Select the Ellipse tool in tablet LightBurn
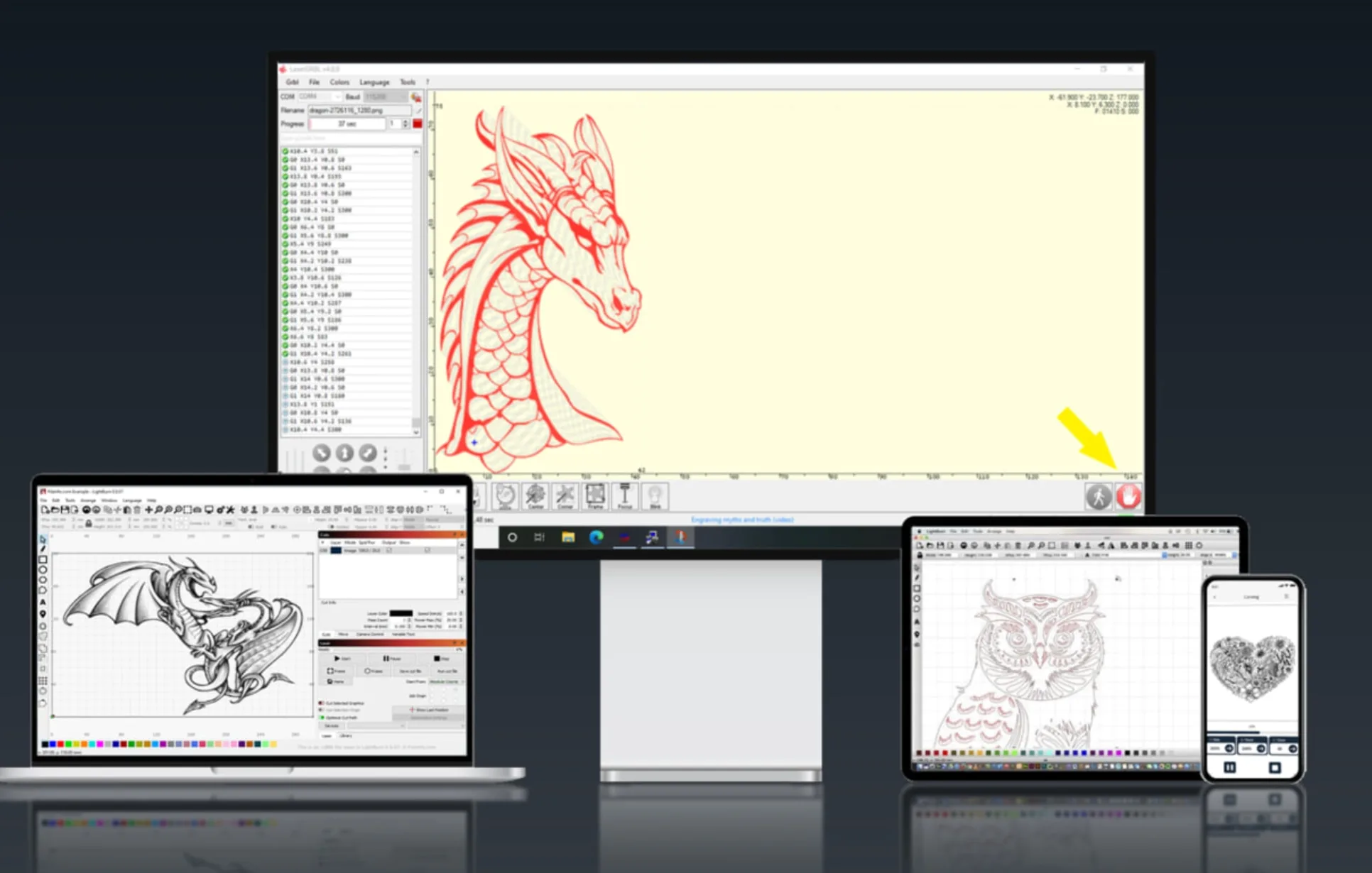This screenshot has height=873, width=1372. pyautogui.click(x=917, y=599)
